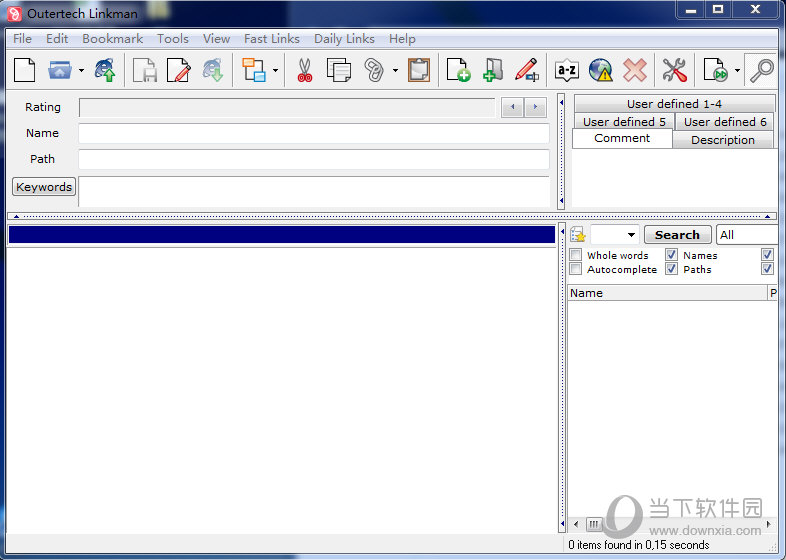
Task: Click the Search button
Action: 677,235
